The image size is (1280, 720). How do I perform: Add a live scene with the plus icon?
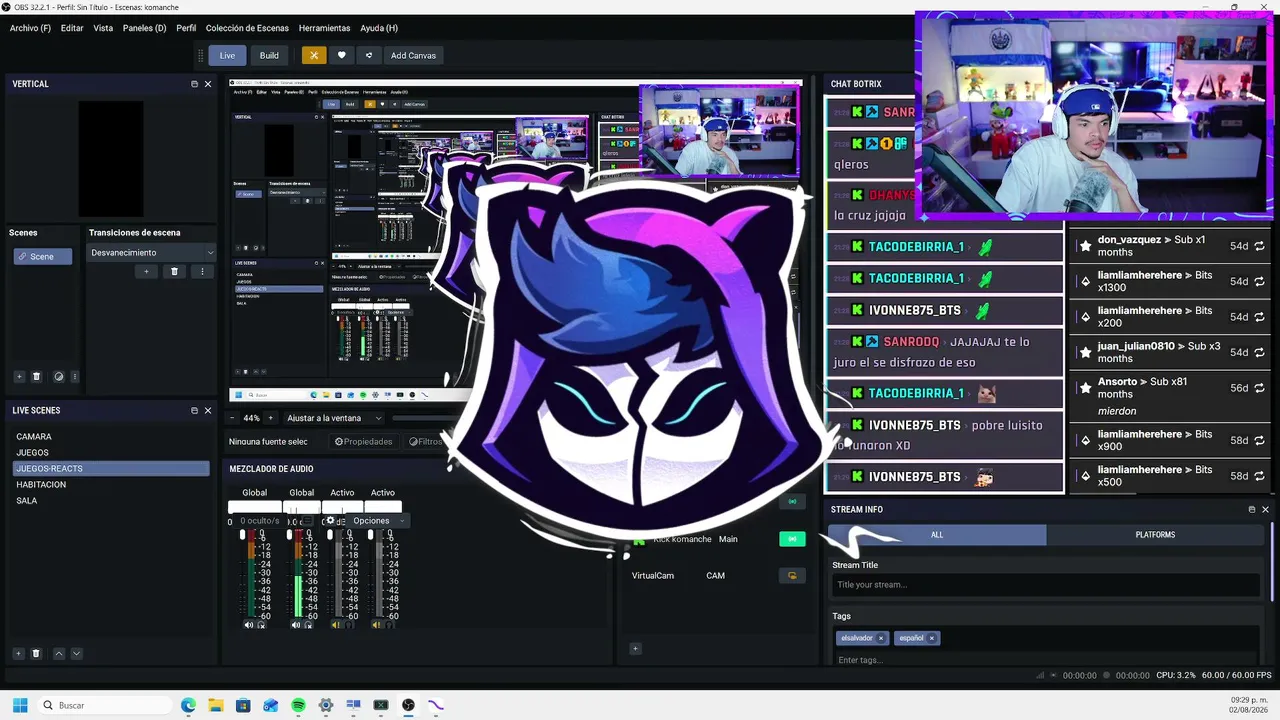(x=18, y=653)
